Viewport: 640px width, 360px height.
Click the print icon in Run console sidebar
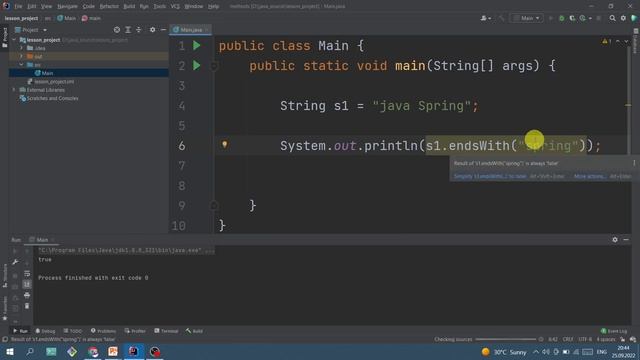click(27, 295)
